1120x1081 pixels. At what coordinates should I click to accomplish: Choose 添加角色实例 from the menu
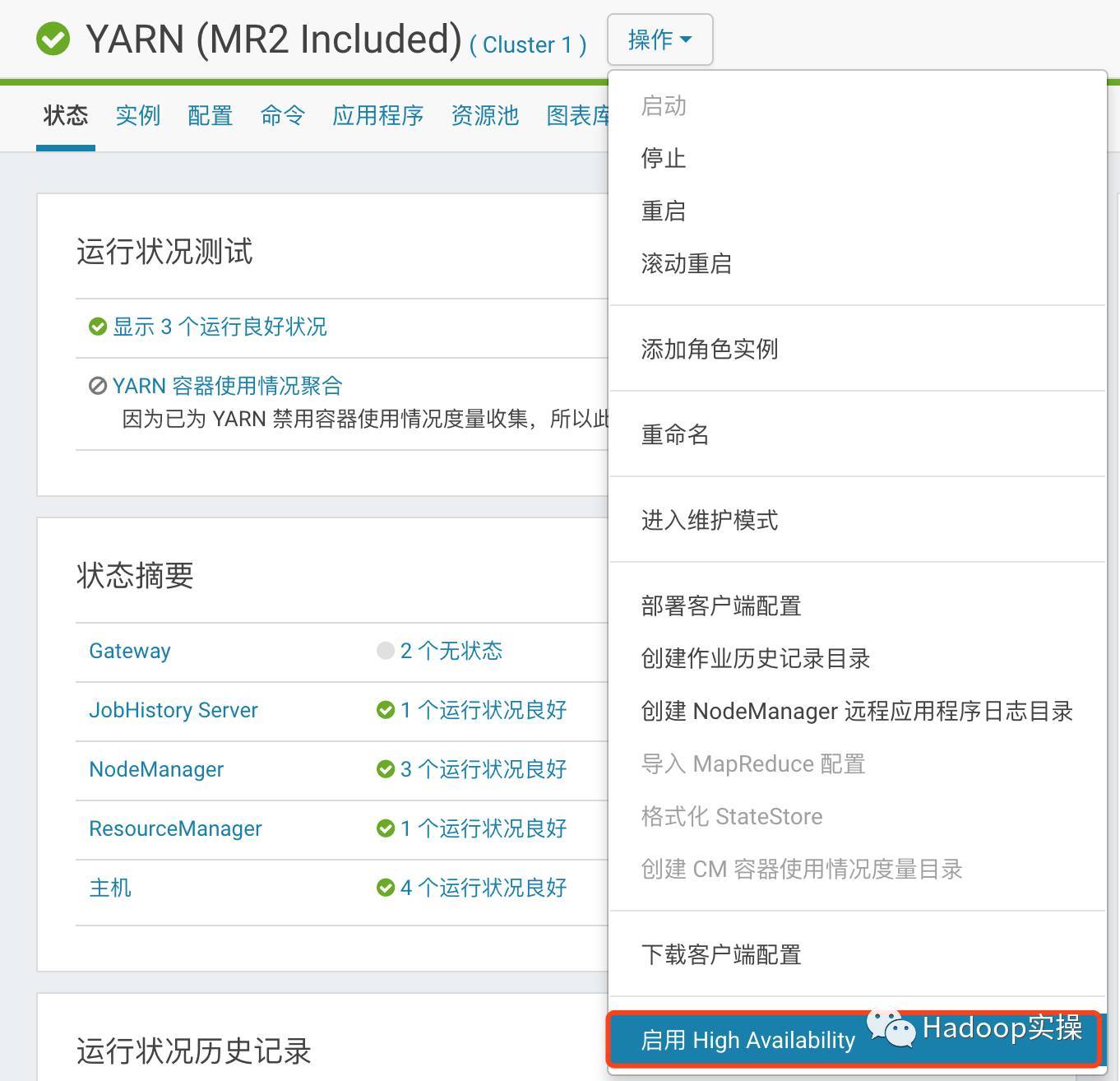(x=858, y=349)
